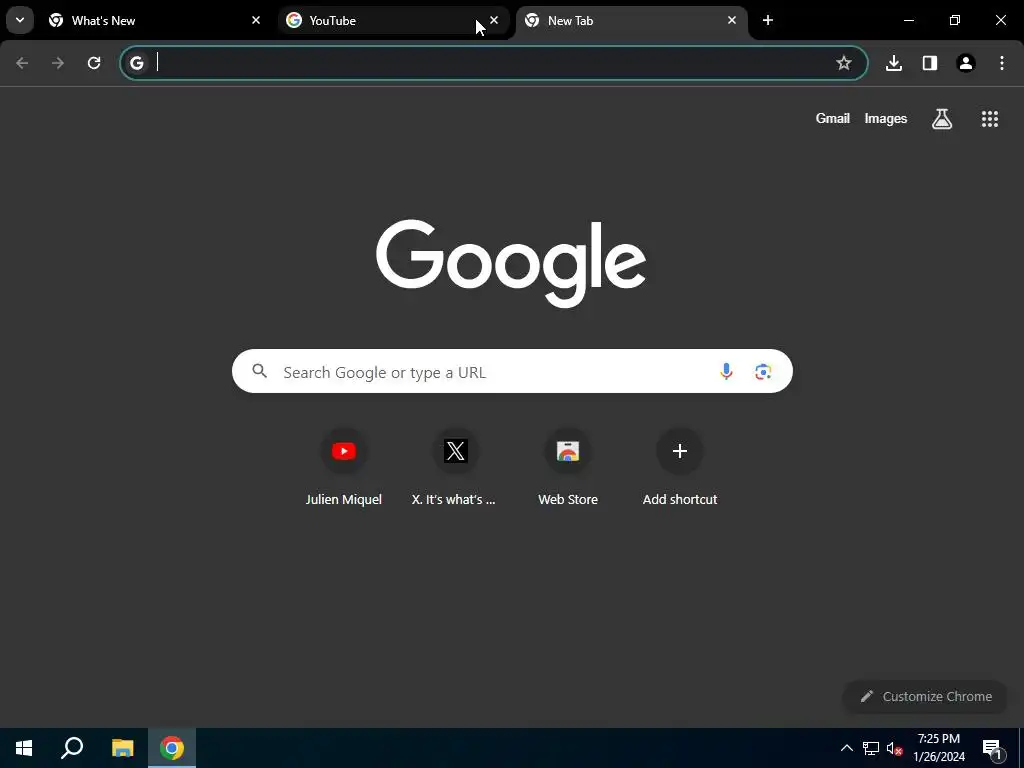Bookmark this tab with the star icon
Screen dimensions: 1024x768
pyautogui.click(x=844, y=63)
